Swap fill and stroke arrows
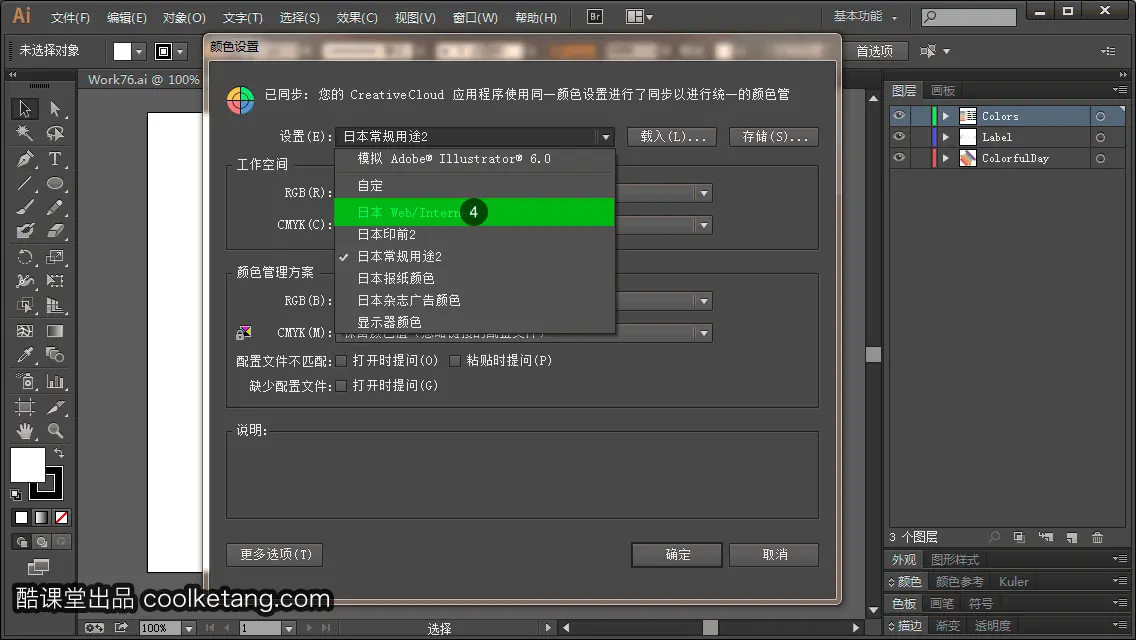This screenshot has width=1136, height=640. [x=59, y=453]
